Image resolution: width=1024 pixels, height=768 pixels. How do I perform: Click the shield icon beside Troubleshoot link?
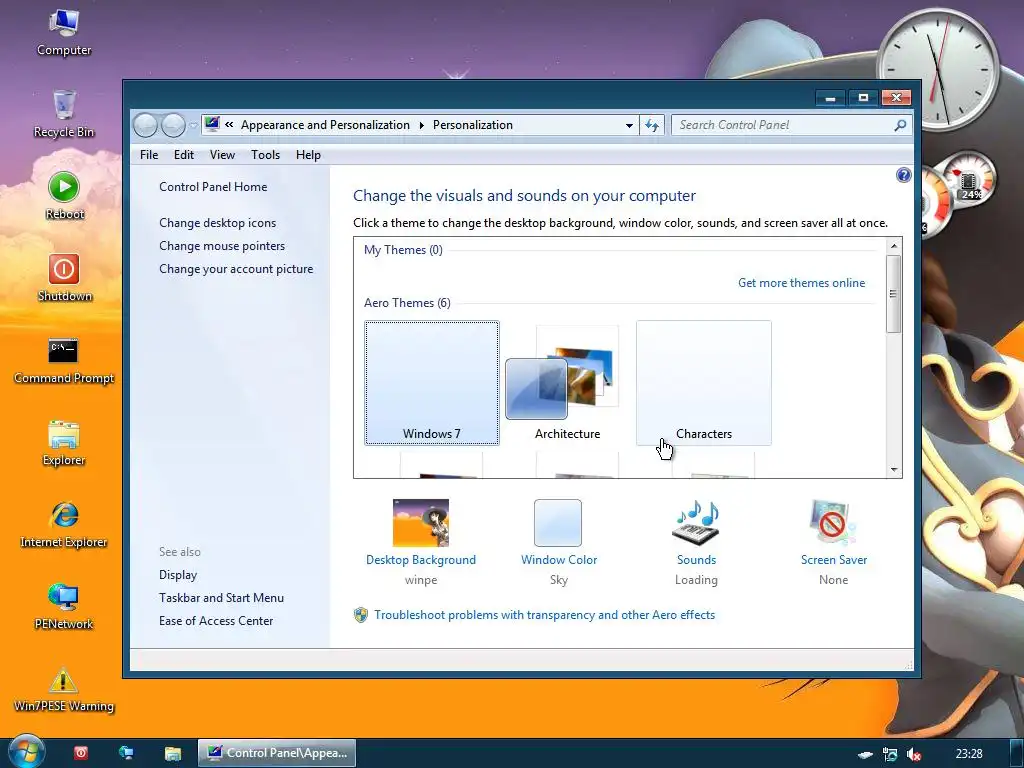pos(360,615)
